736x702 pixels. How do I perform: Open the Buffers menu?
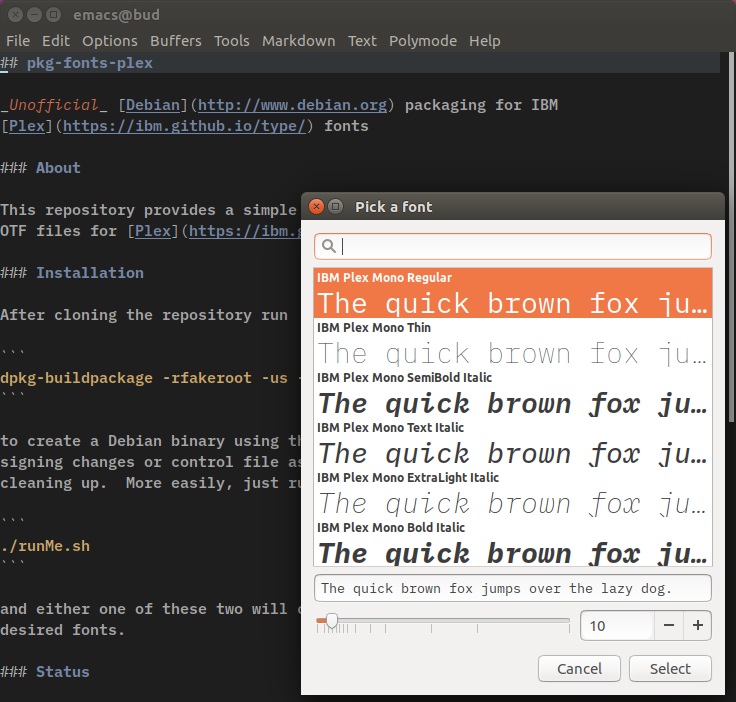tap(176, 41)
